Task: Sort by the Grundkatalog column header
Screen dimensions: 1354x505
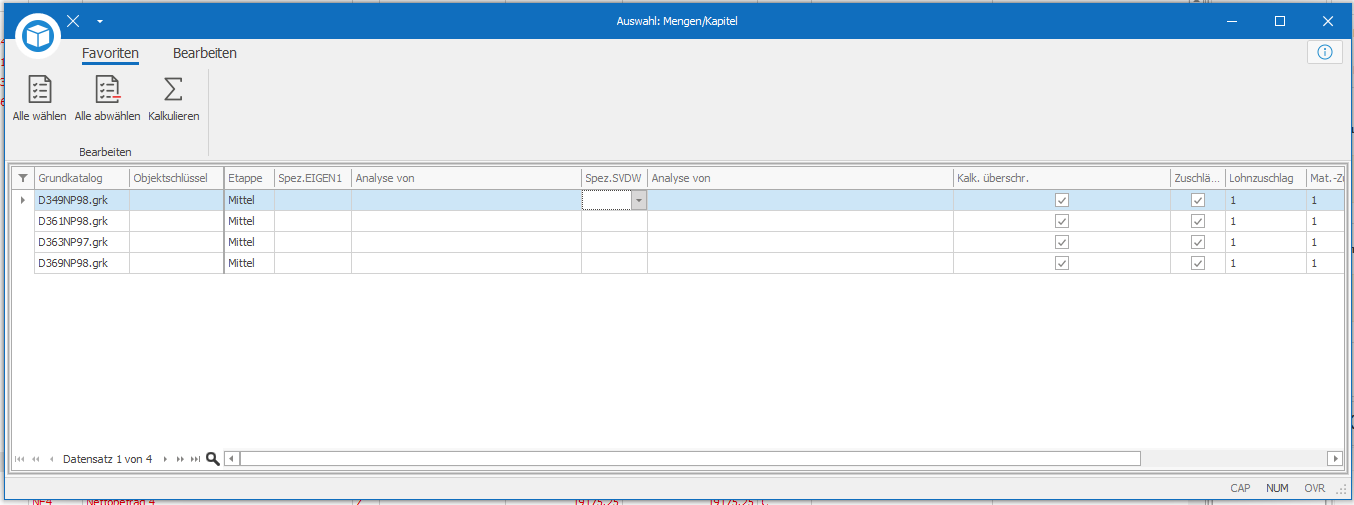Action: [80, 178]
